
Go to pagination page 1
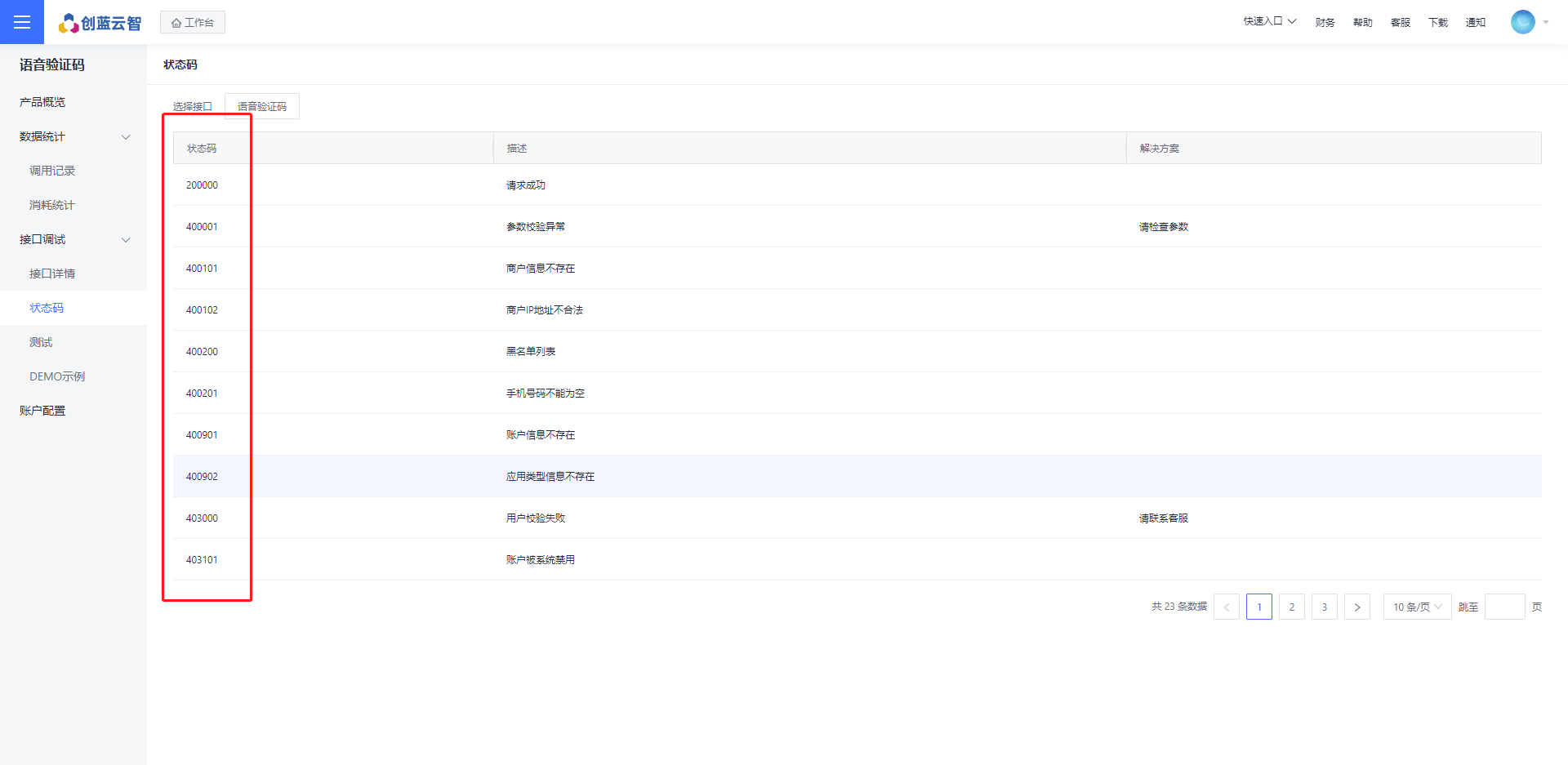[1259, 607]
